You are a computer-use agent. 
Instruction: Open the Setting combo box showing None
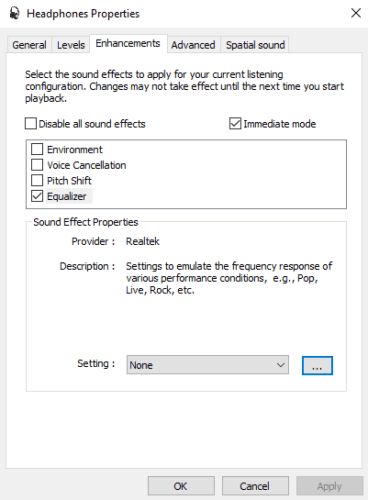tap(207, 365)
